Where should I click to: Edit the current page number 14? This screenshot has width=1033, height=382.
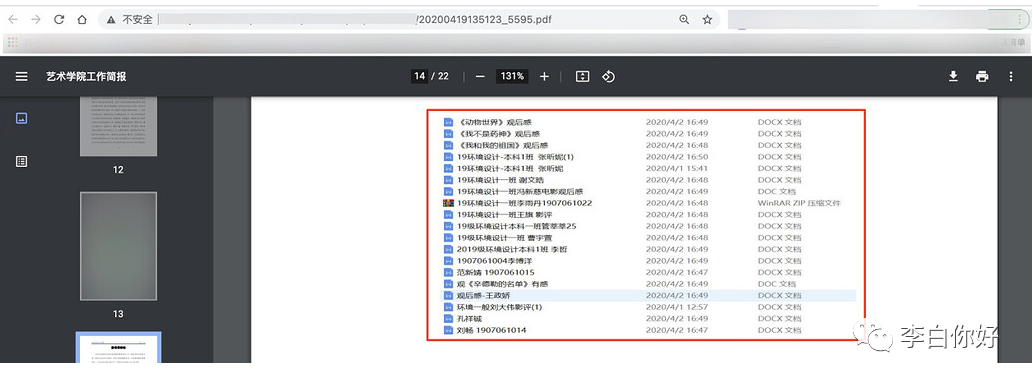pos(419,76)
